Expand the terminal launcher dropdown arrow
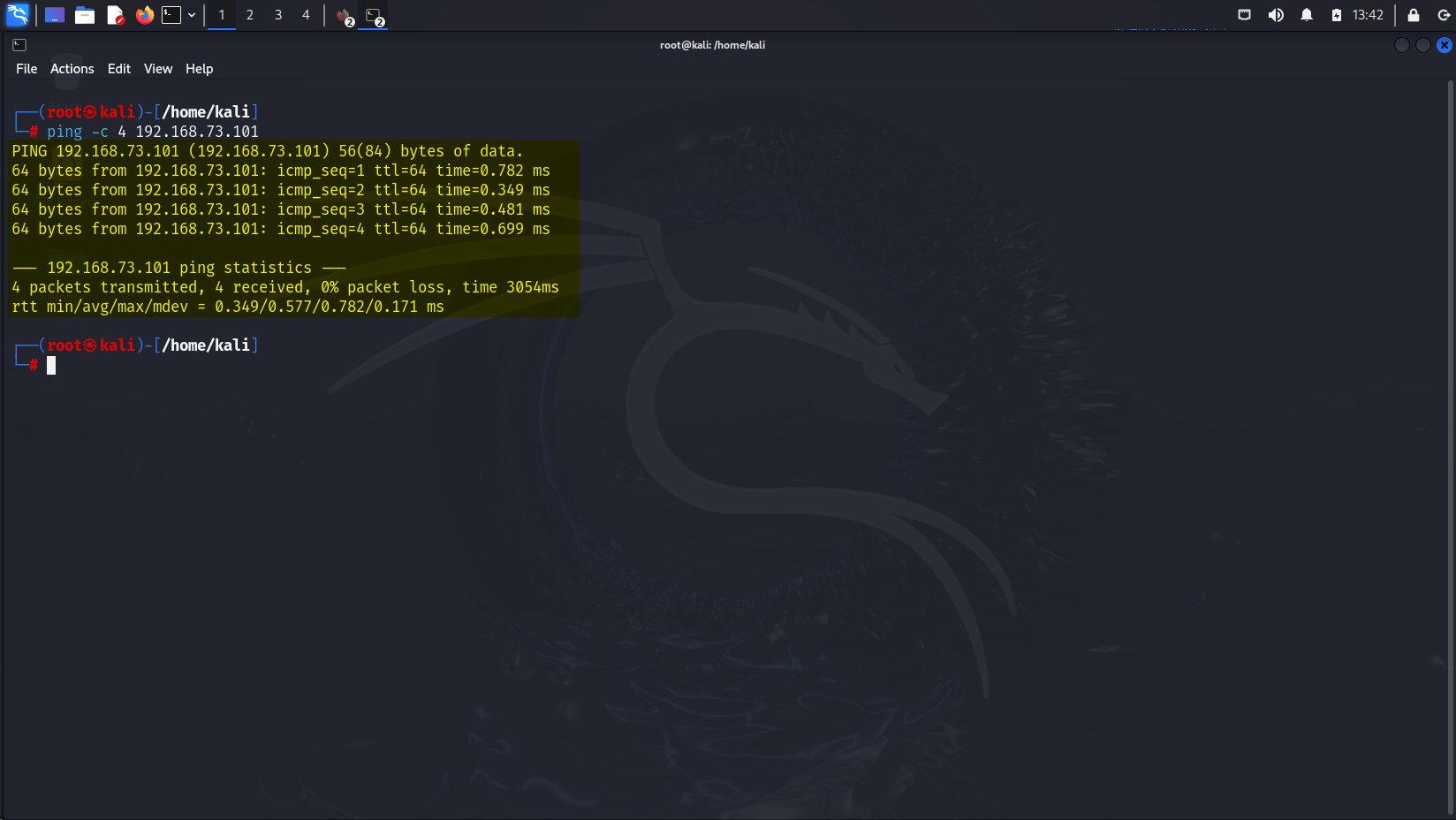Viewport: 1456px width, 820px height. 191,15
